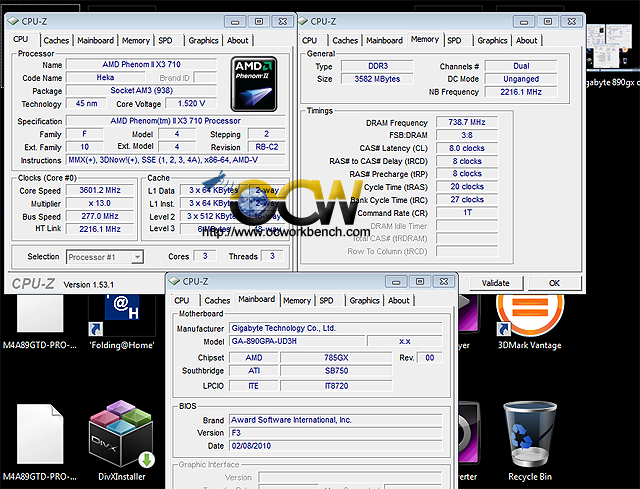Click the Manufacturer Gigabyte Technology field
This screenshot has width=640, height=489.
coord(336,328)
